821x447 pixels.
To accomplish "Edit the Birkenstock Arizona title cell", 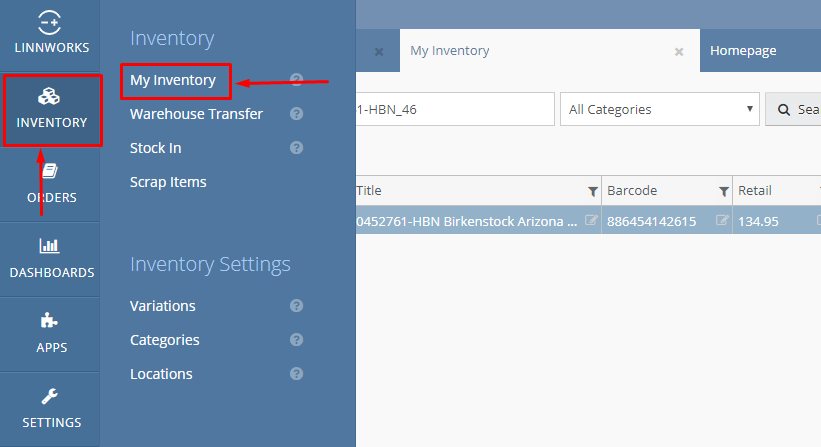I will pyautogui.click(x=591, y=220).
